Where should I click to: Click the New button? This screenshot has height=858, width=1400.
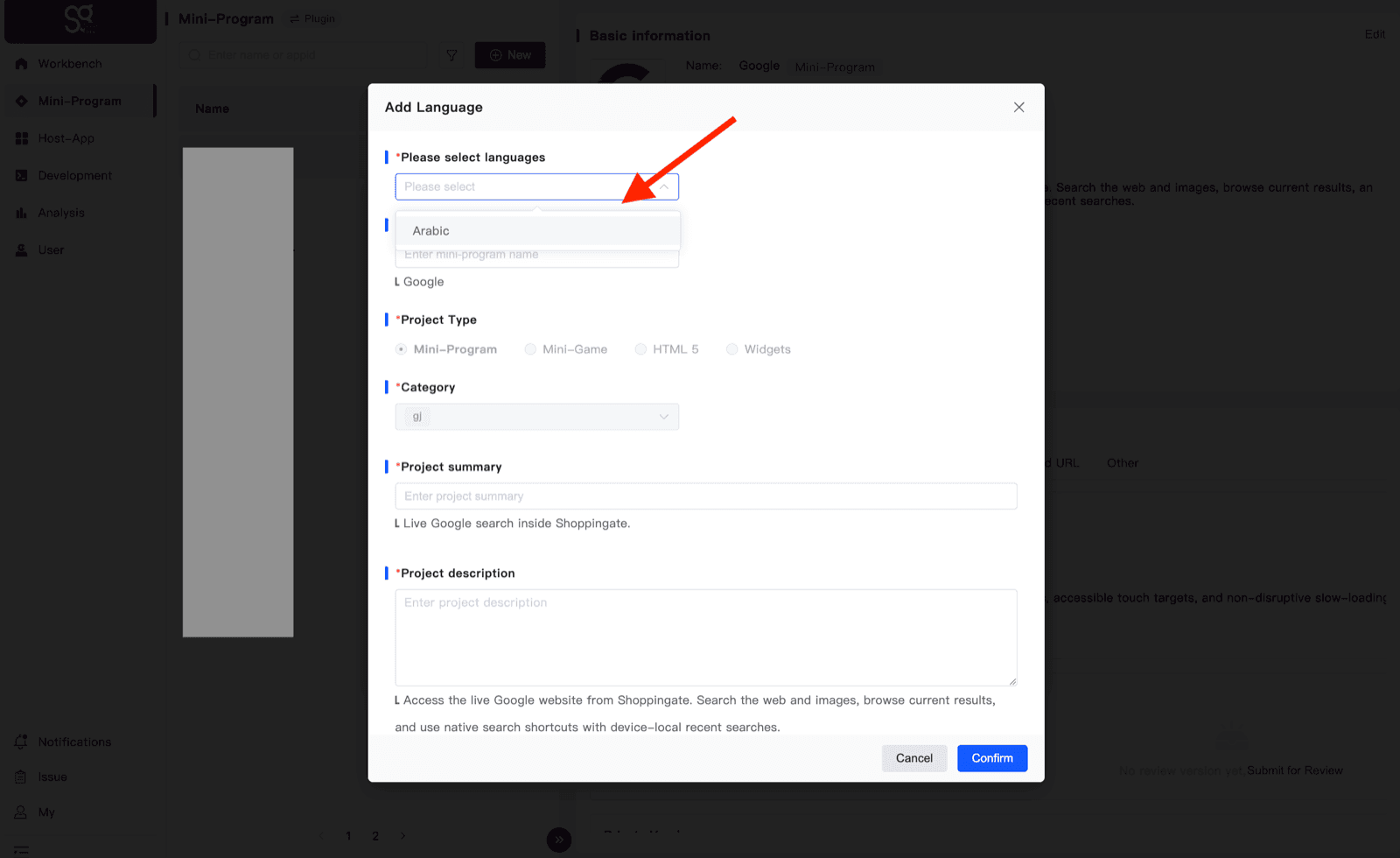point(510,55)
